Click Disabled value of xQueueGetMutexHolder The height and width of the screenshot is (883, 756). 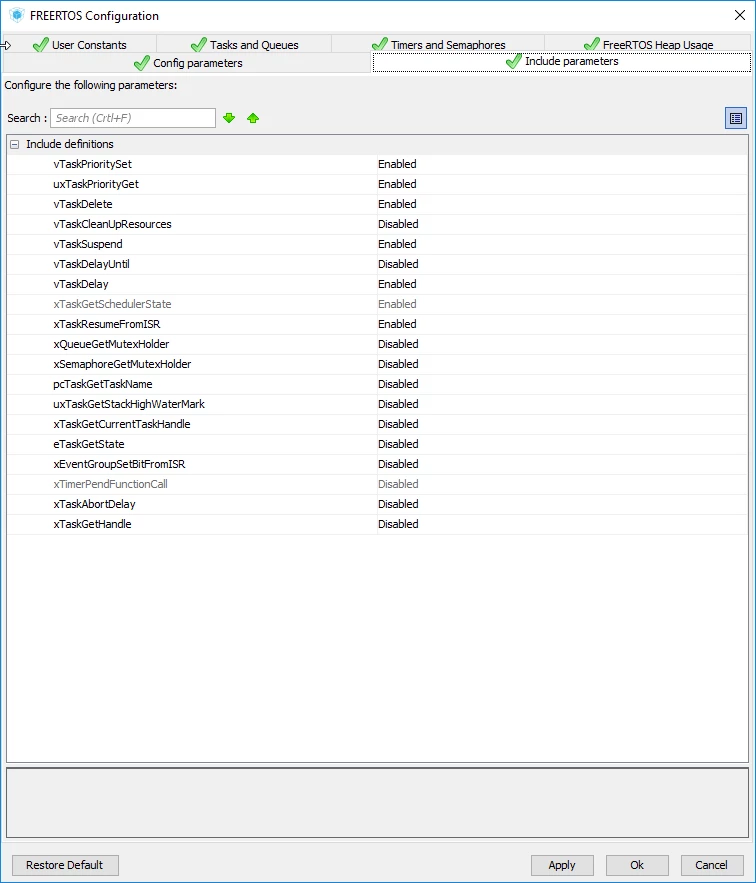pyautogui.click(x=398, y=344)
